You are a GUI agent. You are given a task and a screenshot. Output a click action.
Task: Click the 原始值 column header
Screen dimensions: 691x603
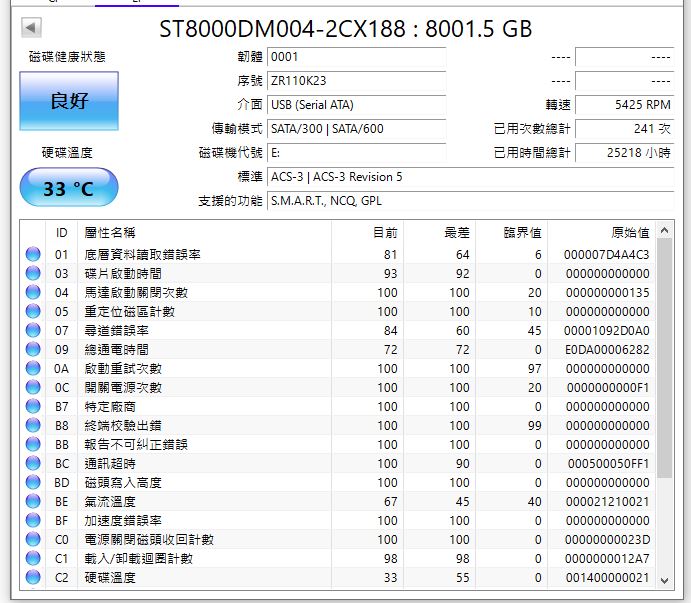(602, 232)
